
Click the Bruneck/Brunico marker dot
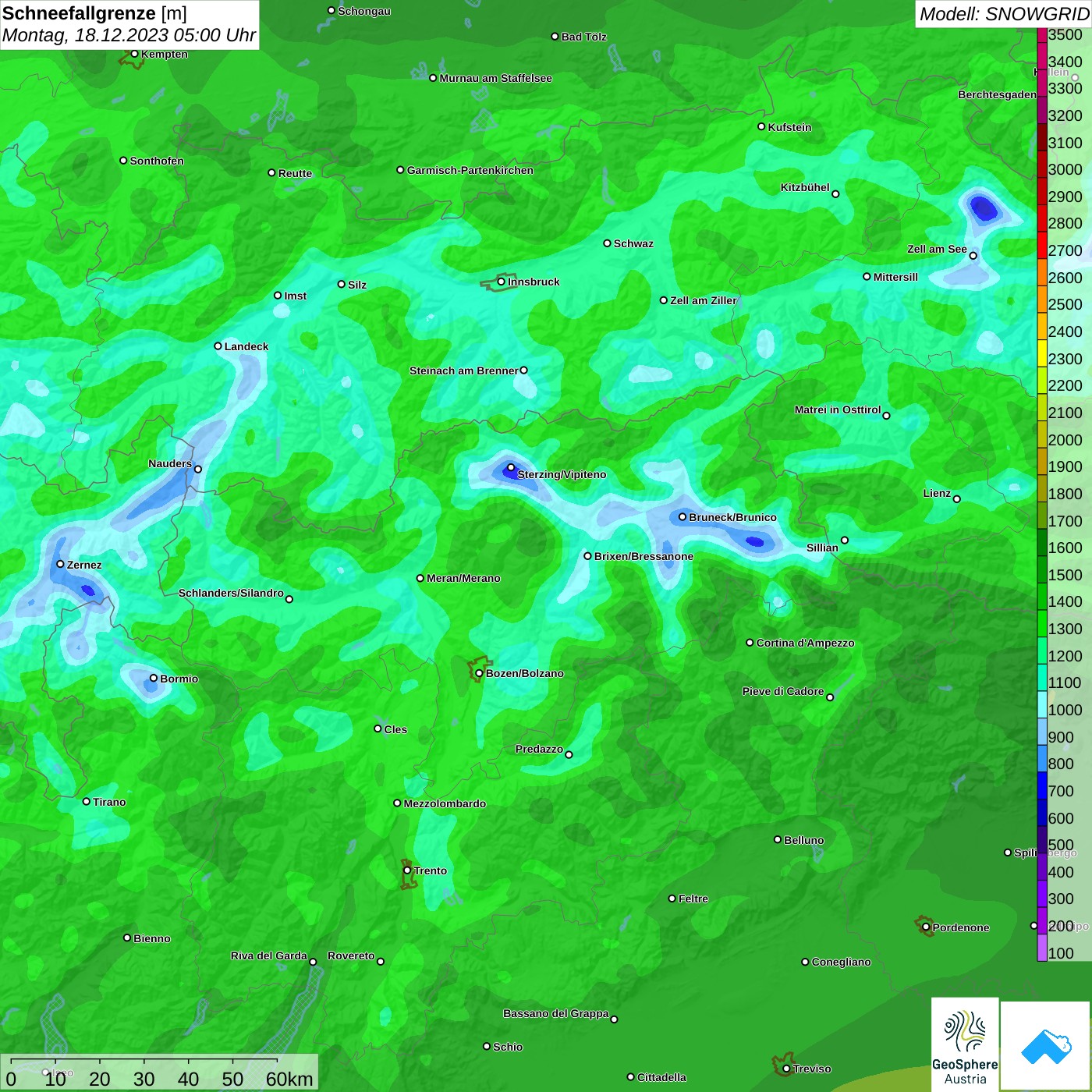(682, 516)
